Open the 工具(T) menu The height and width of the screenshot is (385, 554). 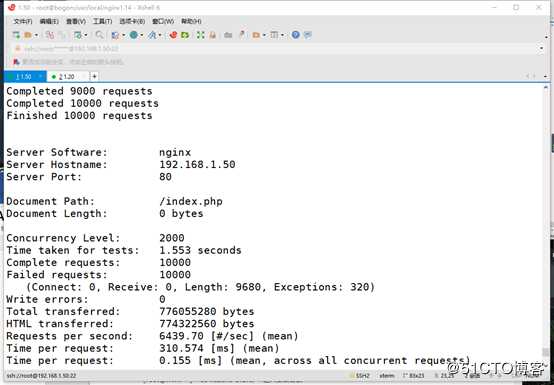click(x=102, y=21)
